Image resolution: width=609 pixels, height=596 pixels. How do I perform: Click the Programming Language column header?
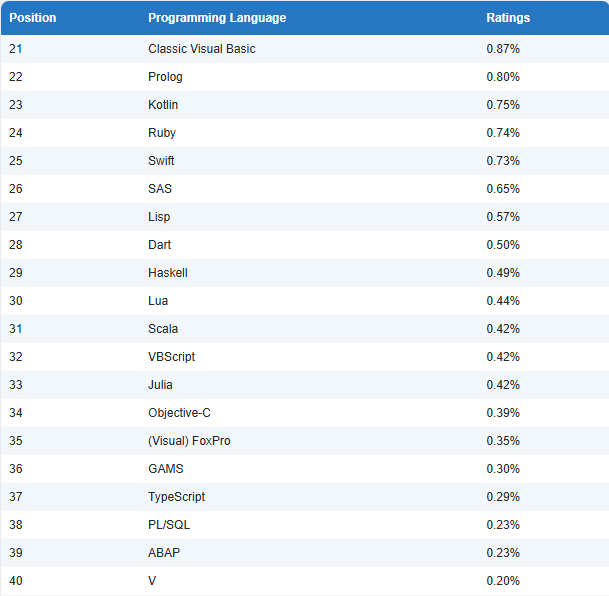217,18
